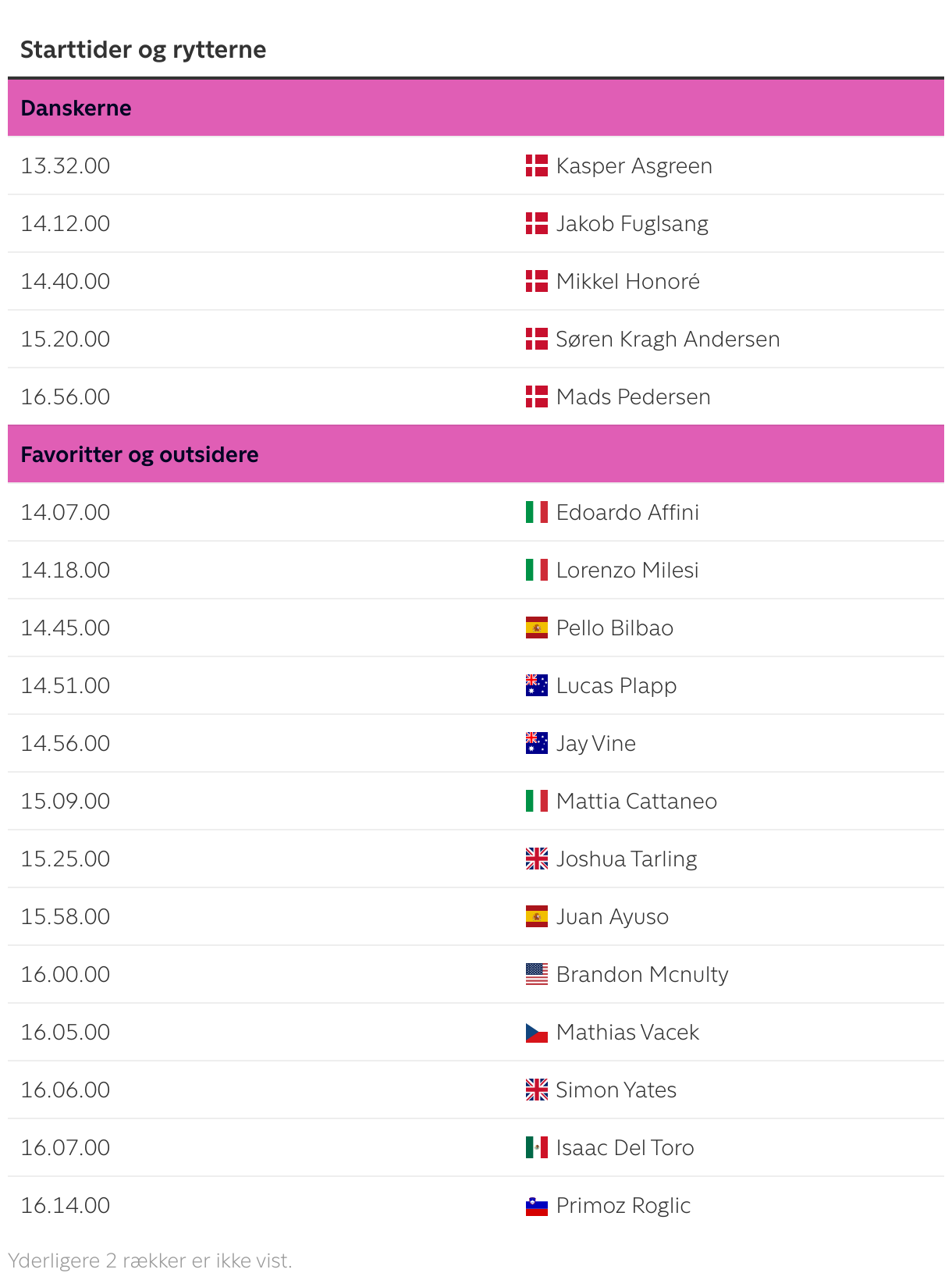Click the Australian flag next to Lucas Plapp
This screenshot has height=1280, width=952.
(x=536, y=685)
